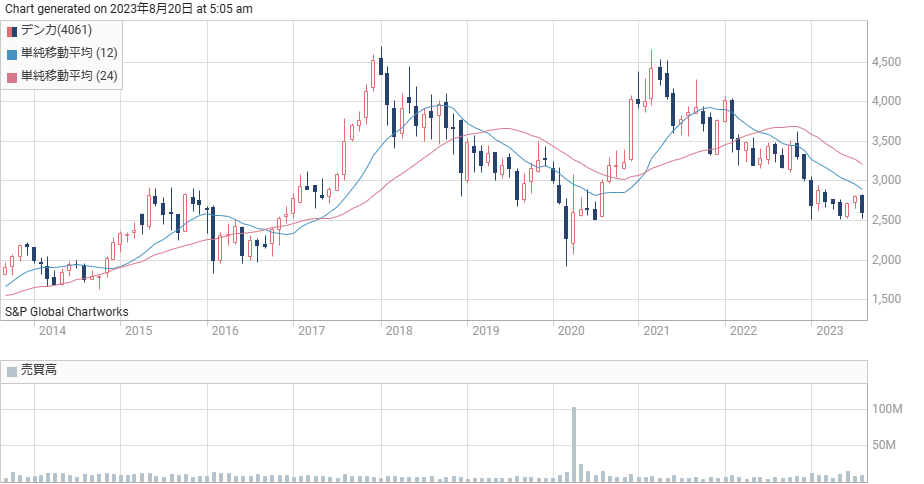Click the 50M volume axis label

click(x=884, y=445)
